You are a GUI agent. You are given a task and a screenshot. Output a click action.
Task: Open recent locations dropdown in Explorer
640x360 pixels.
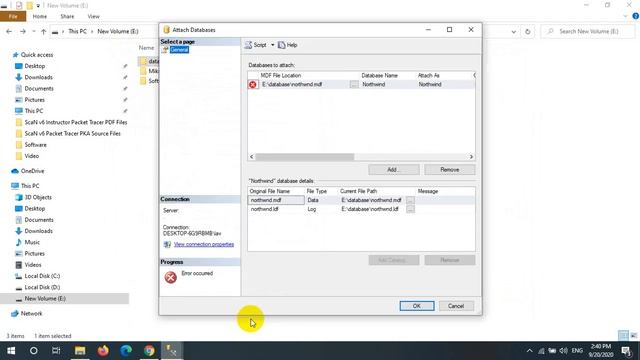[x=33, y=31]
